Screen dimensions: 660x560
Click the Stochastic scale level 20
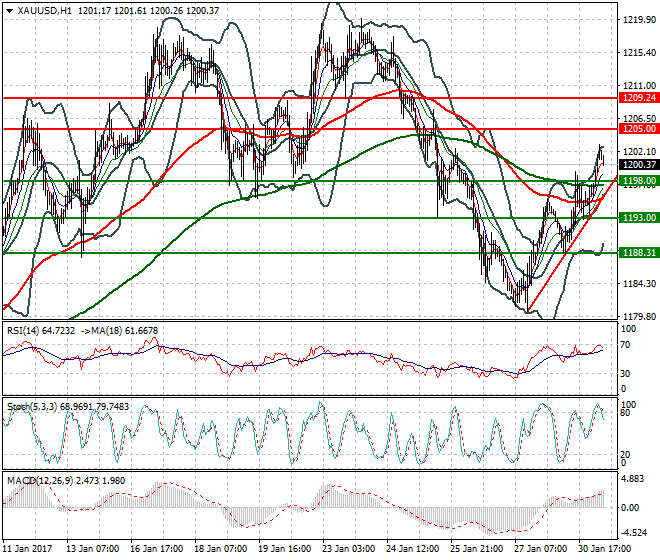625,454
